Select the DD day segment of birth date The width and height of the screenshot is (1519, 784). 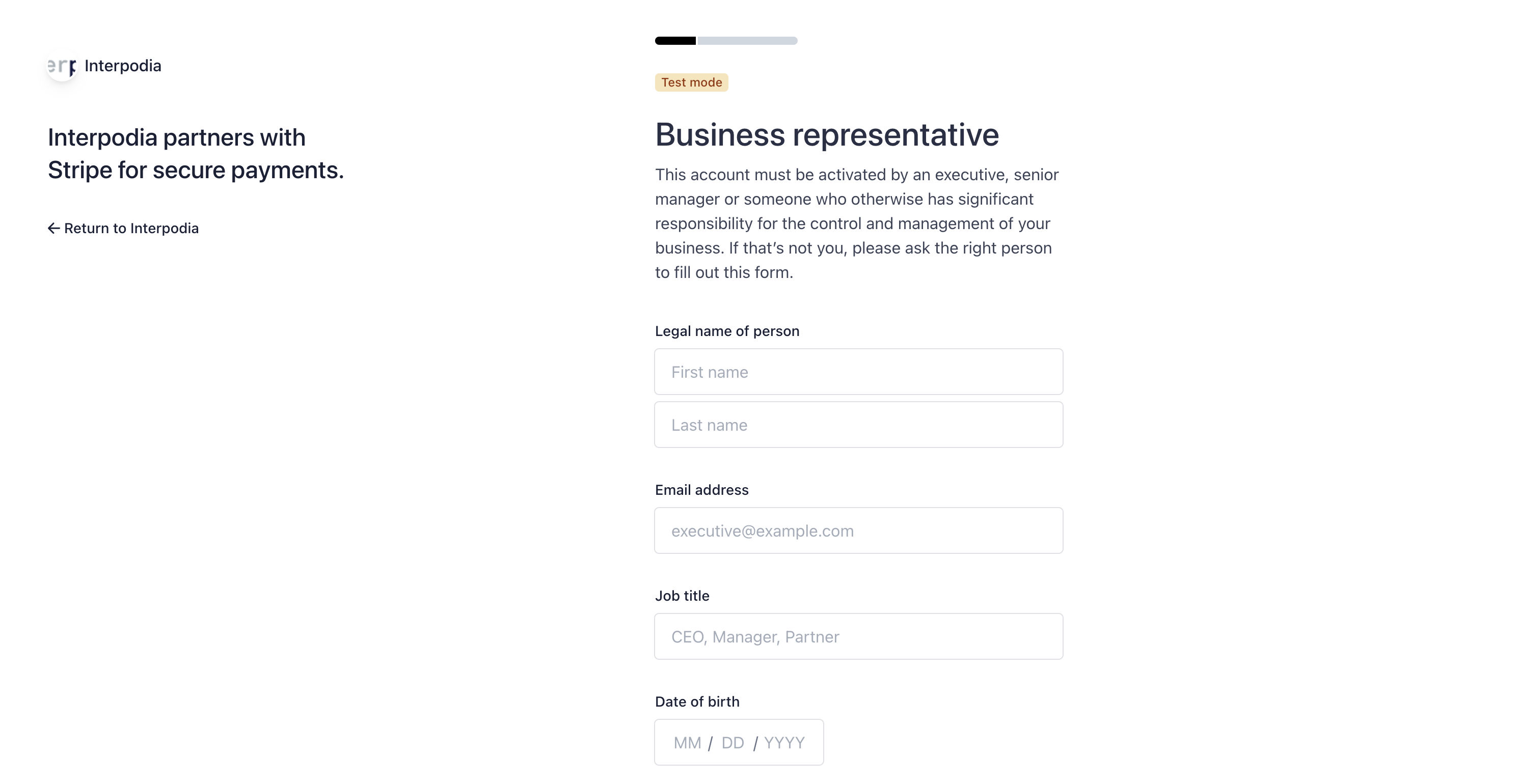point(733,743)
